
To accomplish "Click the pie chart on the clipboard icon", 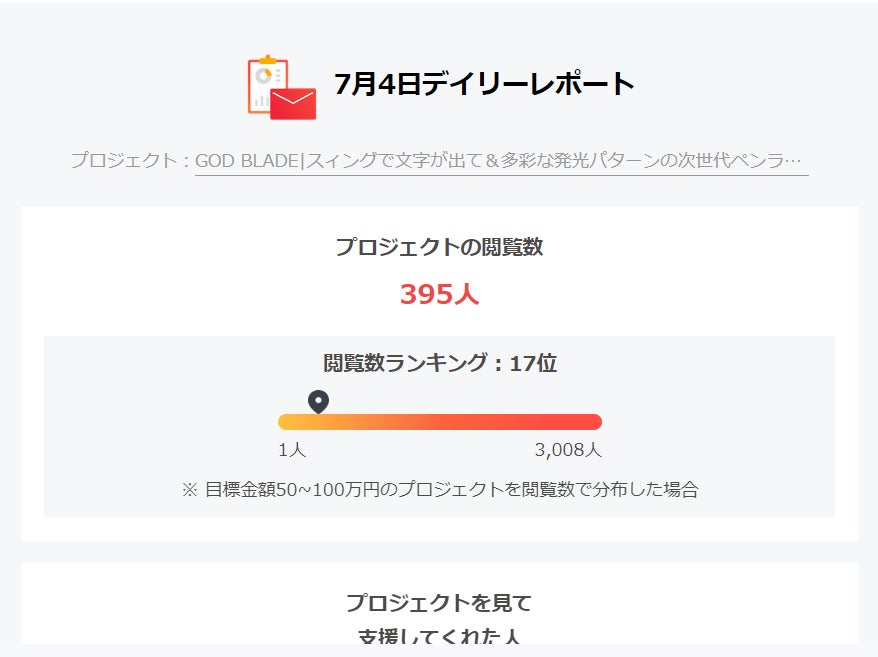I will pos(263,76).
